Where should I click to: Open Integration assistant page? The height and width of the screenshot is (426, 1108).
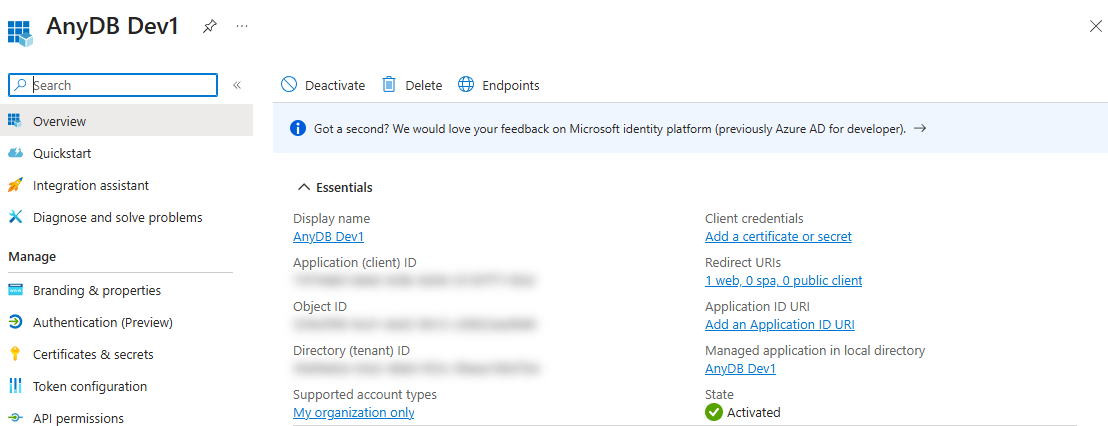[90, 185]
